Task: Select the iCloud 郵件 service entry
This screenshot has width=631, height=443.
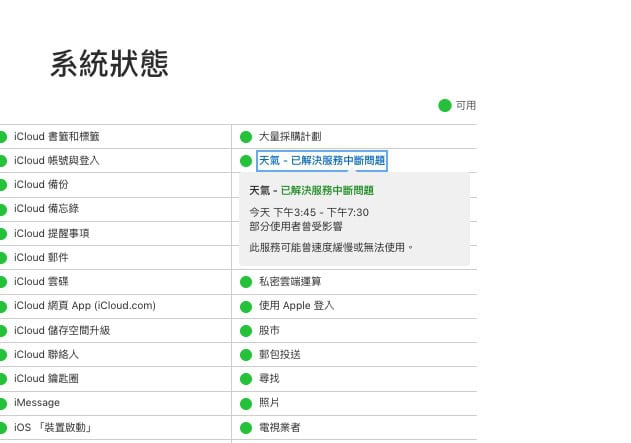Action: [x=40, y=257]
